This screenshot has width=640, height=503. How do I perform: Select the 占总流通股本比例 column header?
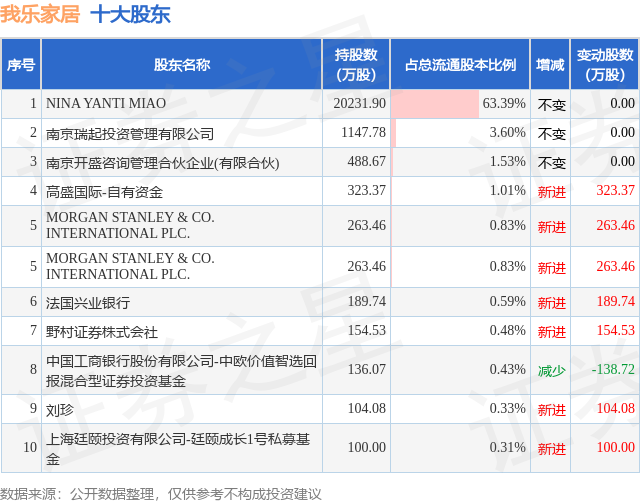pyautogui.click(x=460, y=65)
